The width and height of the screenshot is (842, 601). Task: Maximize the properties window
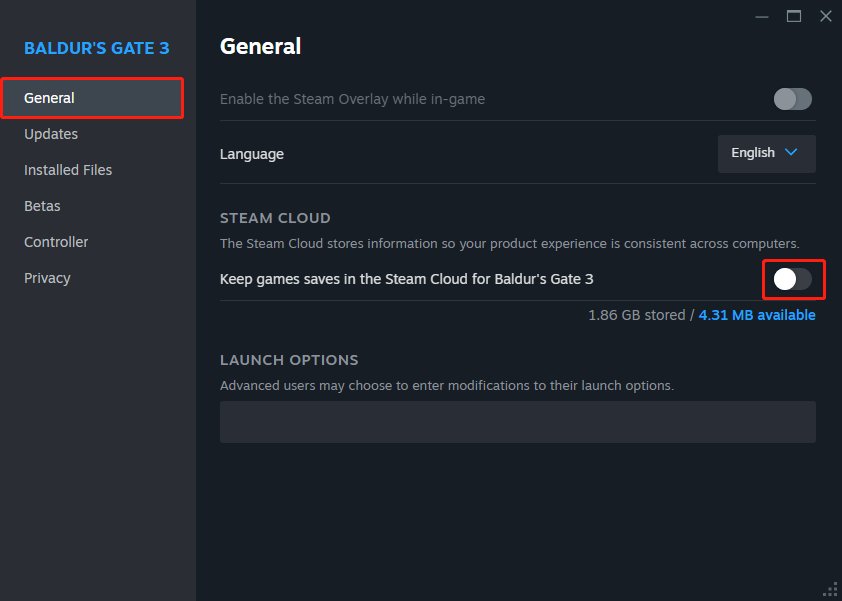794,16
